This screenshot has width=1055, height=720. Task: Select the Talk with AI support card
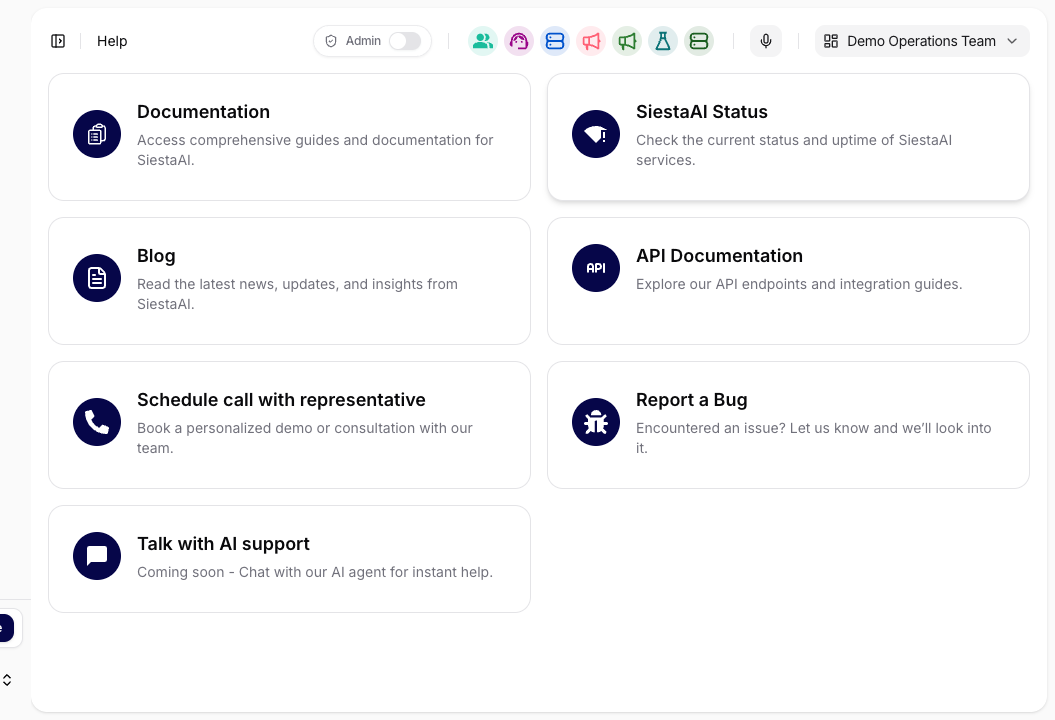coord(289,559)
